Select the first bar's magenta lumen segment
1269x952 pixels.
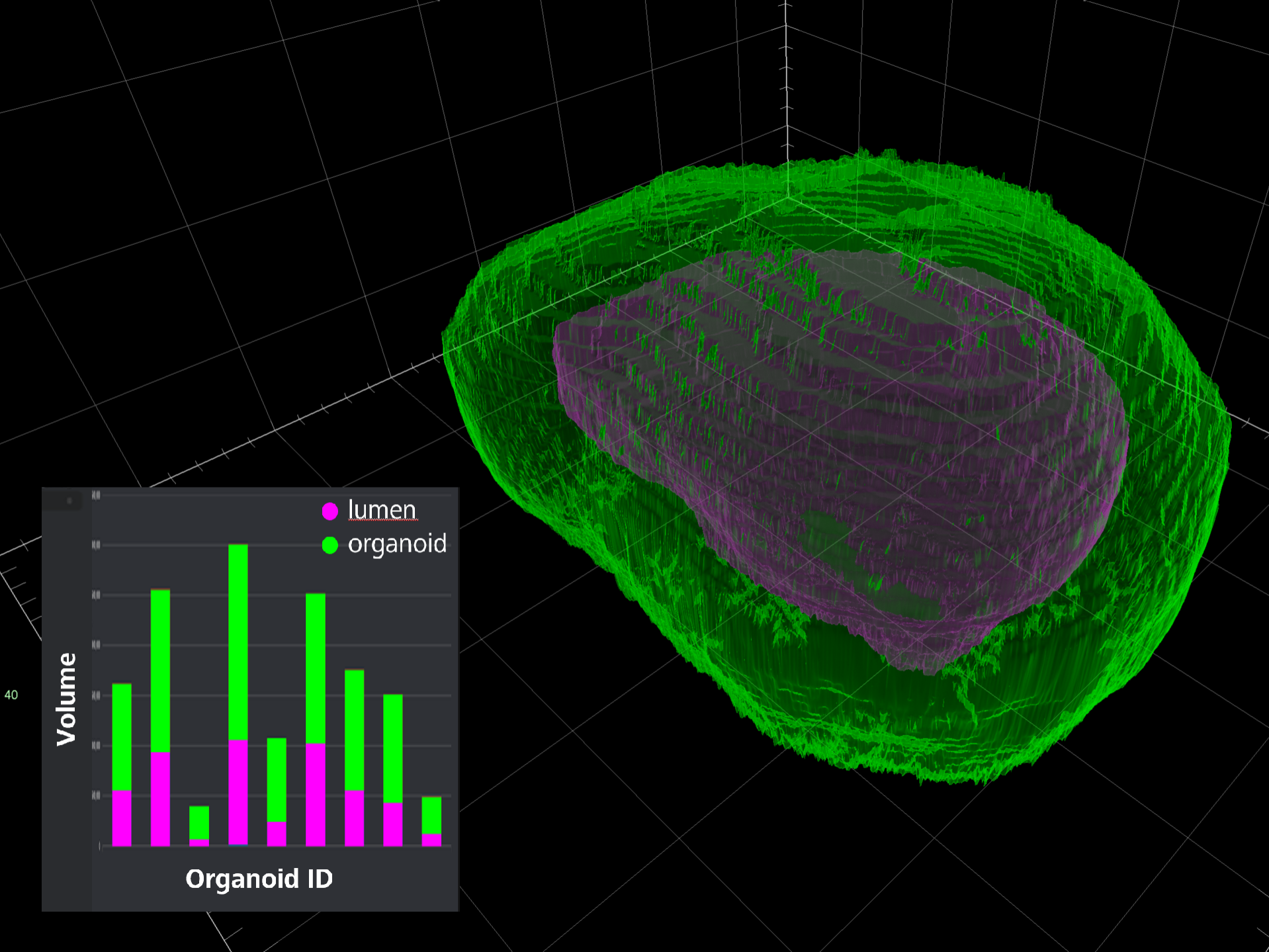pos(122,818)
